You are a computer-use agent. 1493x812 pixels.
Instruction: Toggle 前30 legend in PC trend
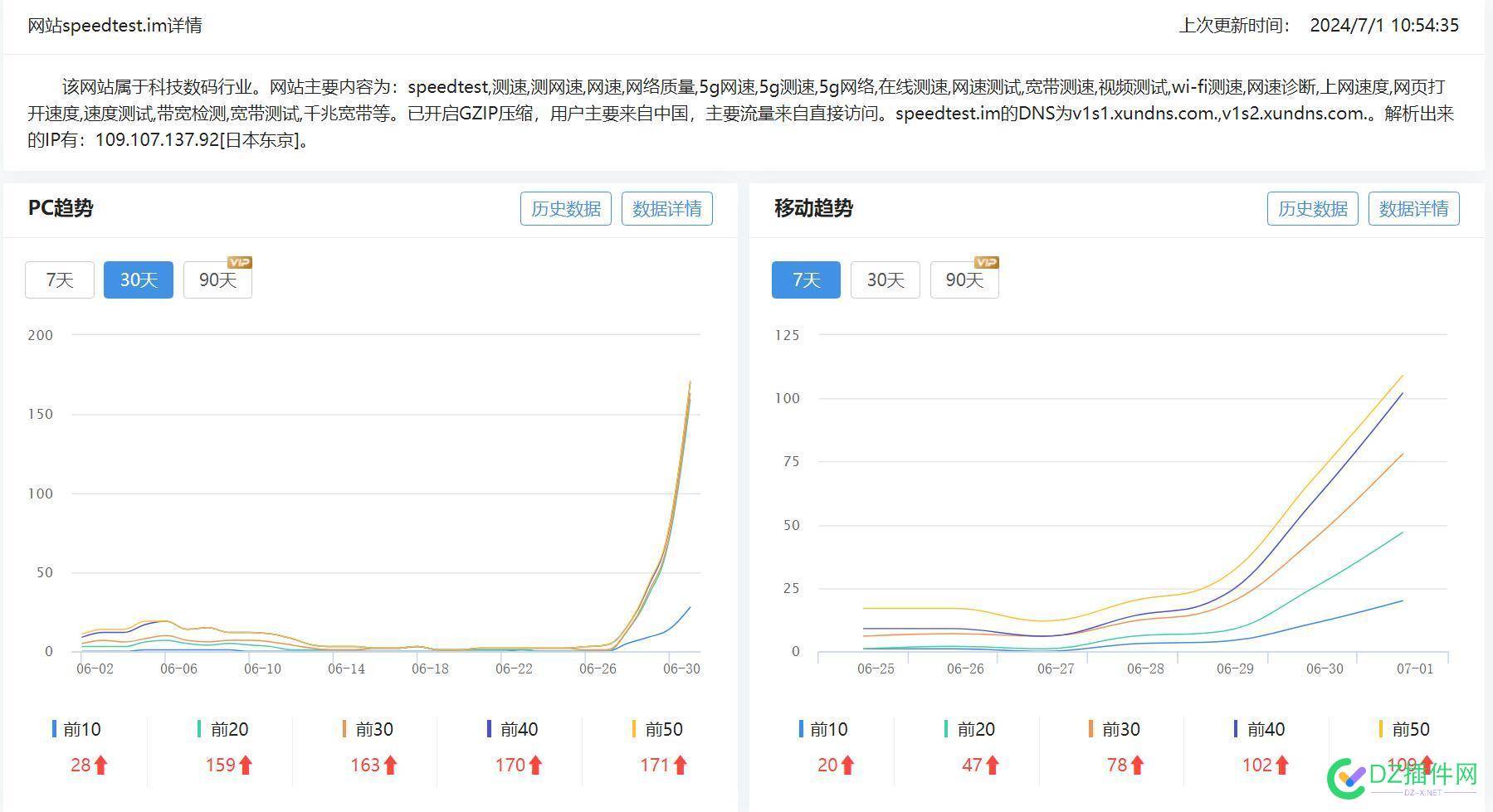(368, 729)
